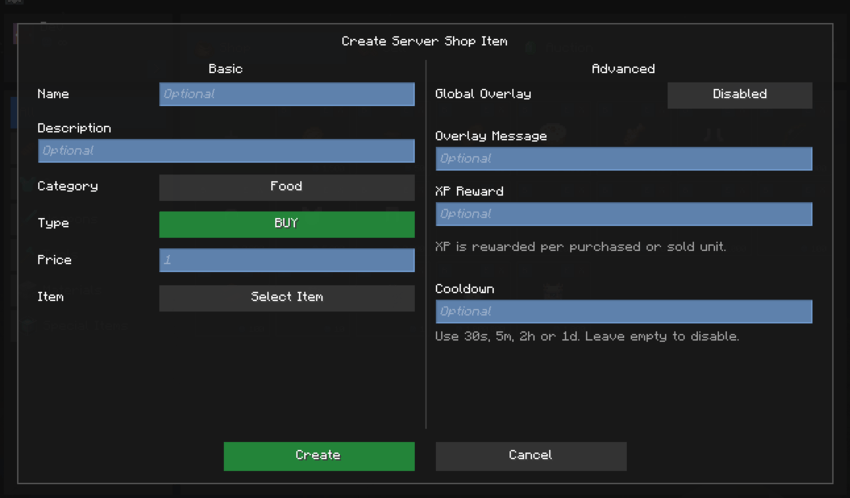Click the Category label
Screen dimensions: 850x498
pos(68,186)
